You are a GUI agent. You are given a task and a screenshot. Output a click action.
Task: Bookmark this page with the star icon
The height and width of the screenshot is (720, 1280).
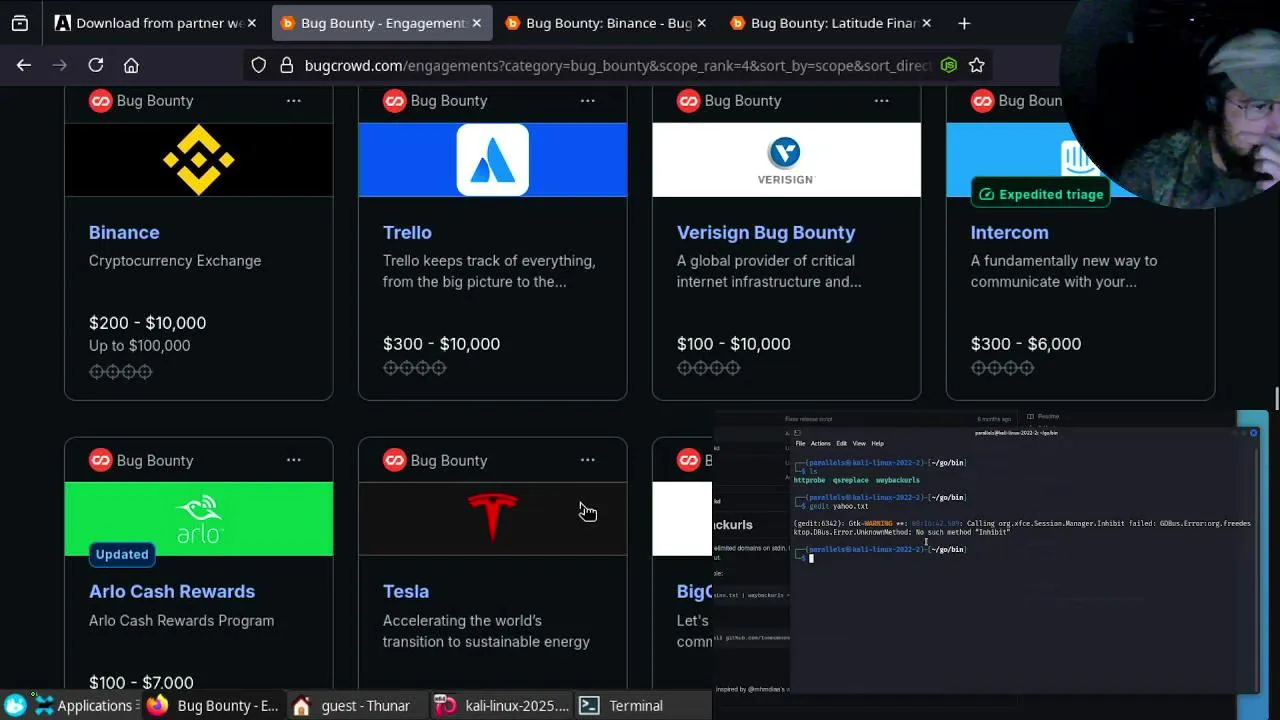click(977, 65)
